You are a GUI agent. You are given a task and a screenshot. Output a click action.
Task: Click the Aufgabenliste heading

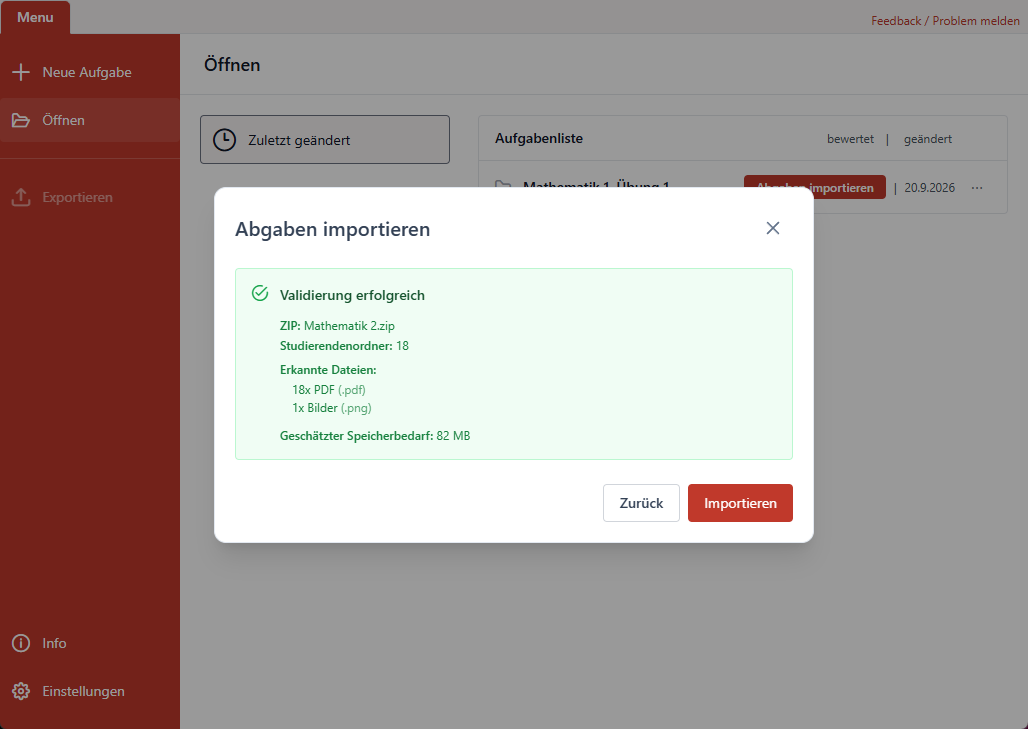point(539,138)
